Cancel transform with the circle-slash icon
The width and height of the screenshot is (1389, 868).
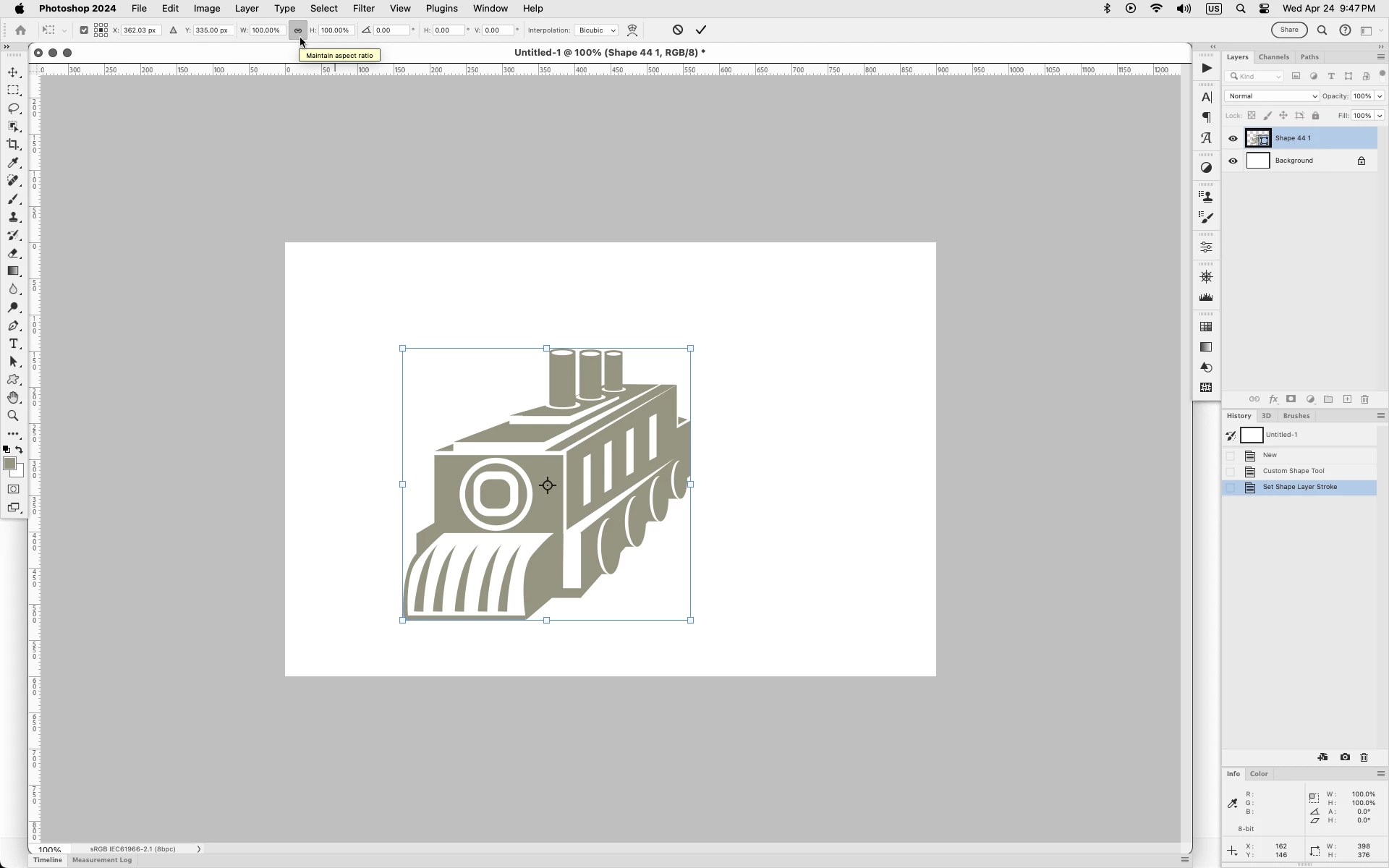click(x=677, y=30)
